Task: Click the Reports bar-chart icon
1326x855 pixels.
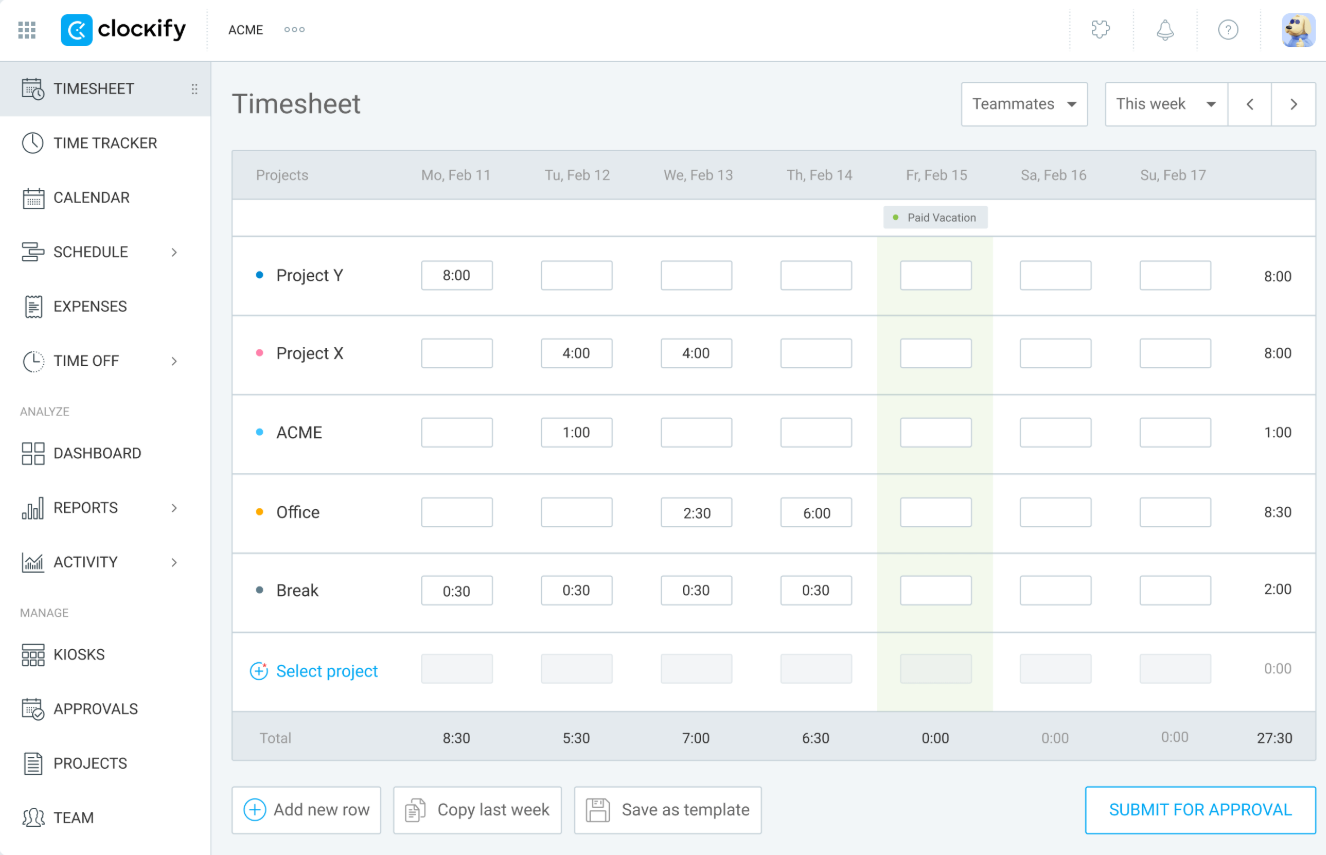Action: (x=33, y=508)
